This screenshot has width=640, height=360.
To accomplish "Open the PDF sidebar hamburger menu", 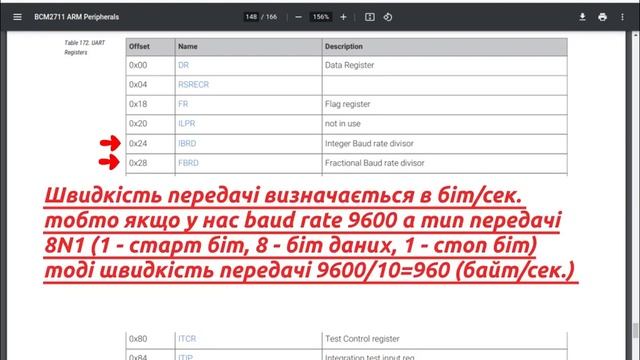I will coord(17,17).
